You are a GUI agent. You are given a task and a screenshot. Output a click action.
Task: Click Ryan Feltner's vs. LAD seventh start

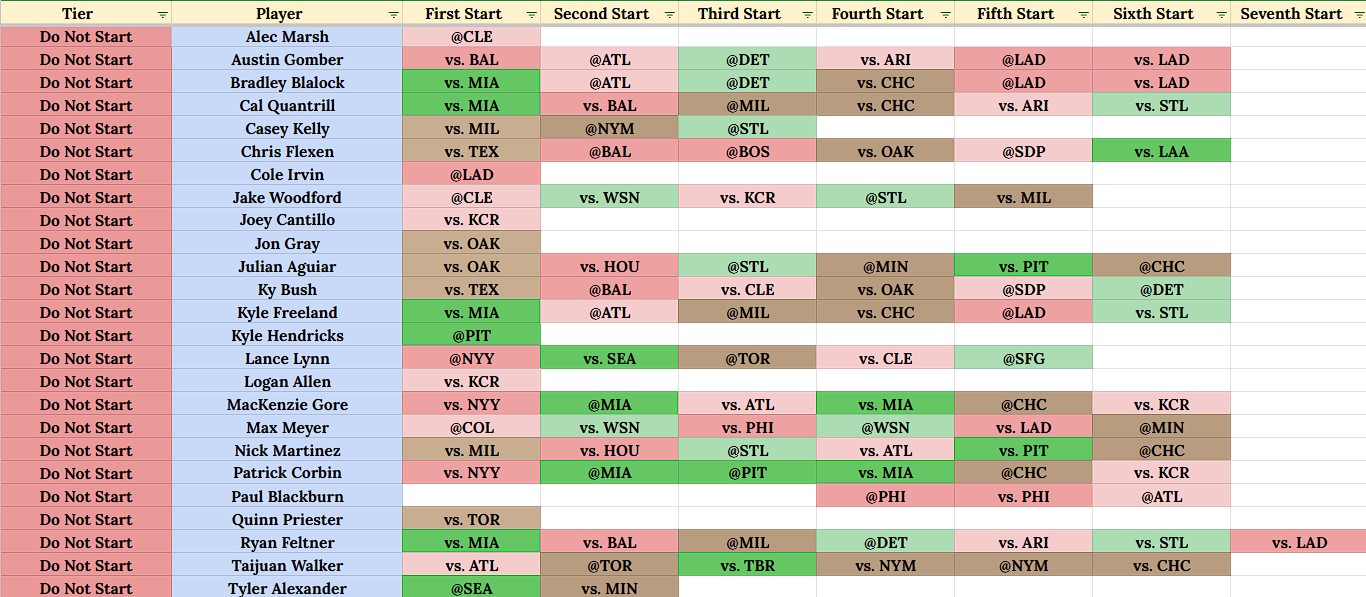coord(1298,543)
